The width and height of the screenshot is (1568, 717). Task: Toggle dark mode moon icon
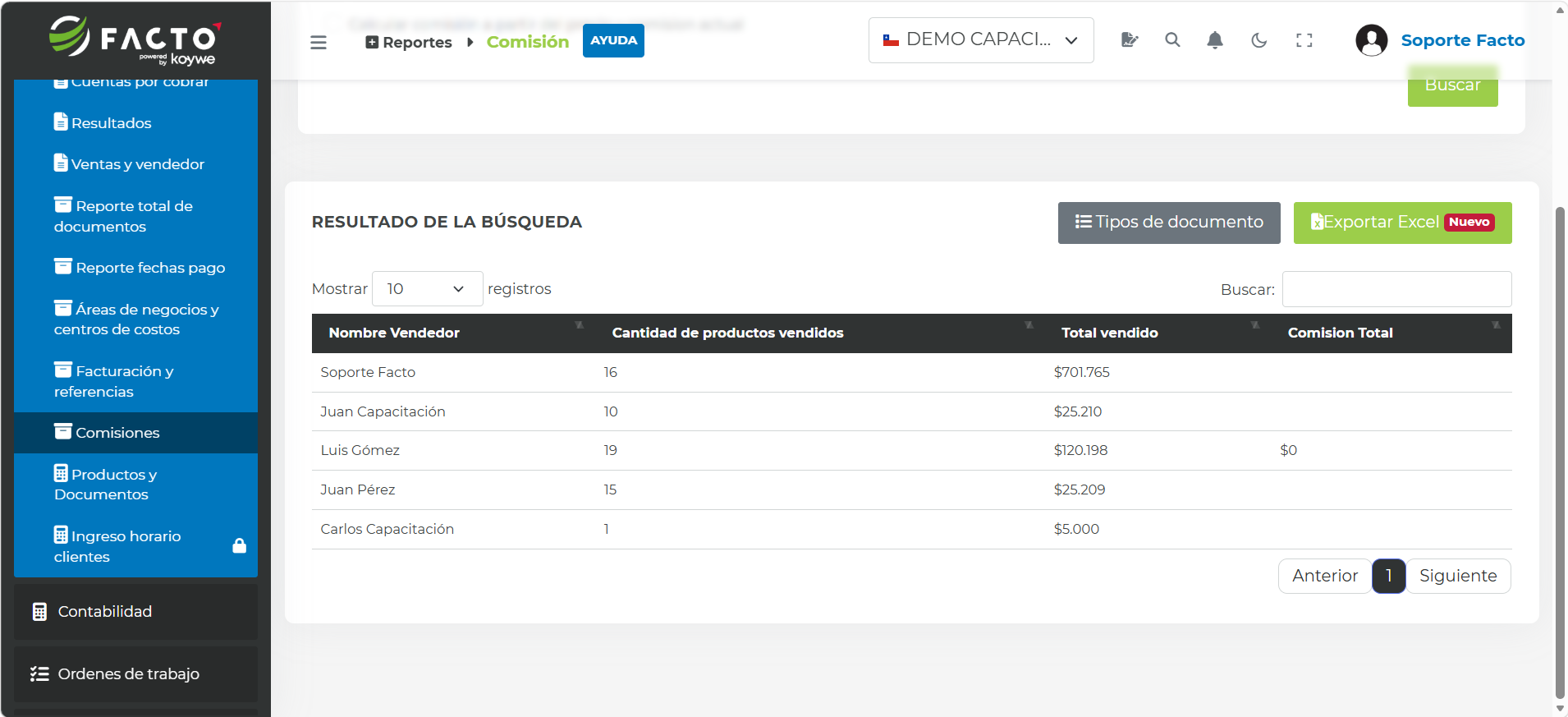pyautogui.click(x=1259, y=39)
